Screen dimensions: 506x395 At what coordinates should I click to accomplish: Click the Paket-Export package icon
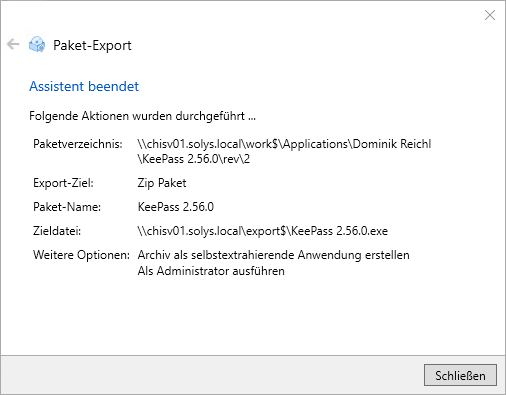[37, 44]
